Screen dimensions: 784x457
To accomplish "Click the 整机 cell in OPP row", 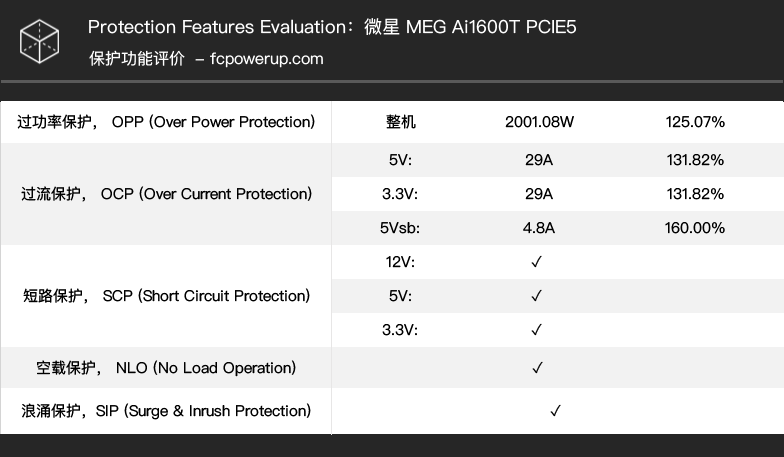I will pos(400,122).
